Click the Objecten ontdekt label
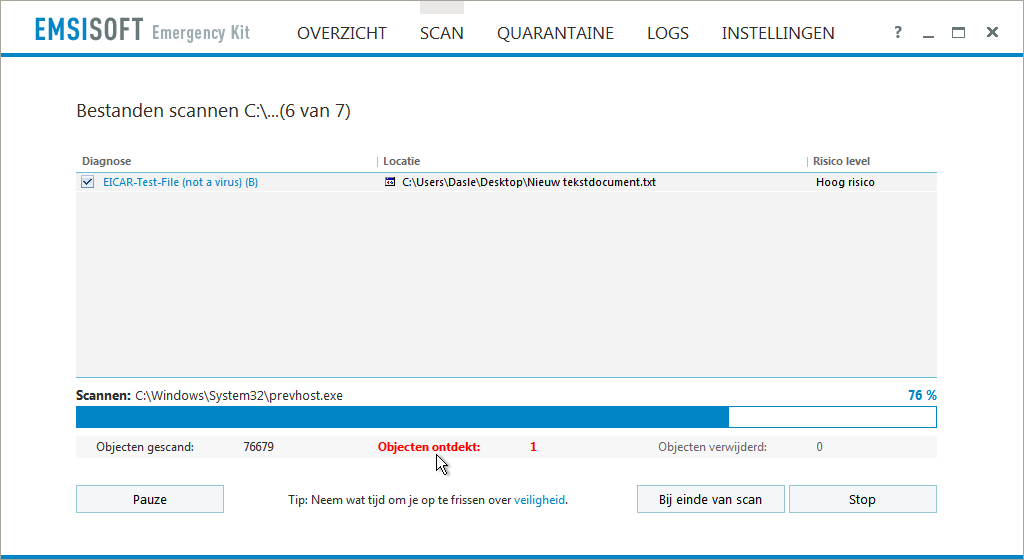The height and width of the screenshot is (560, 1024). (429, 447)
